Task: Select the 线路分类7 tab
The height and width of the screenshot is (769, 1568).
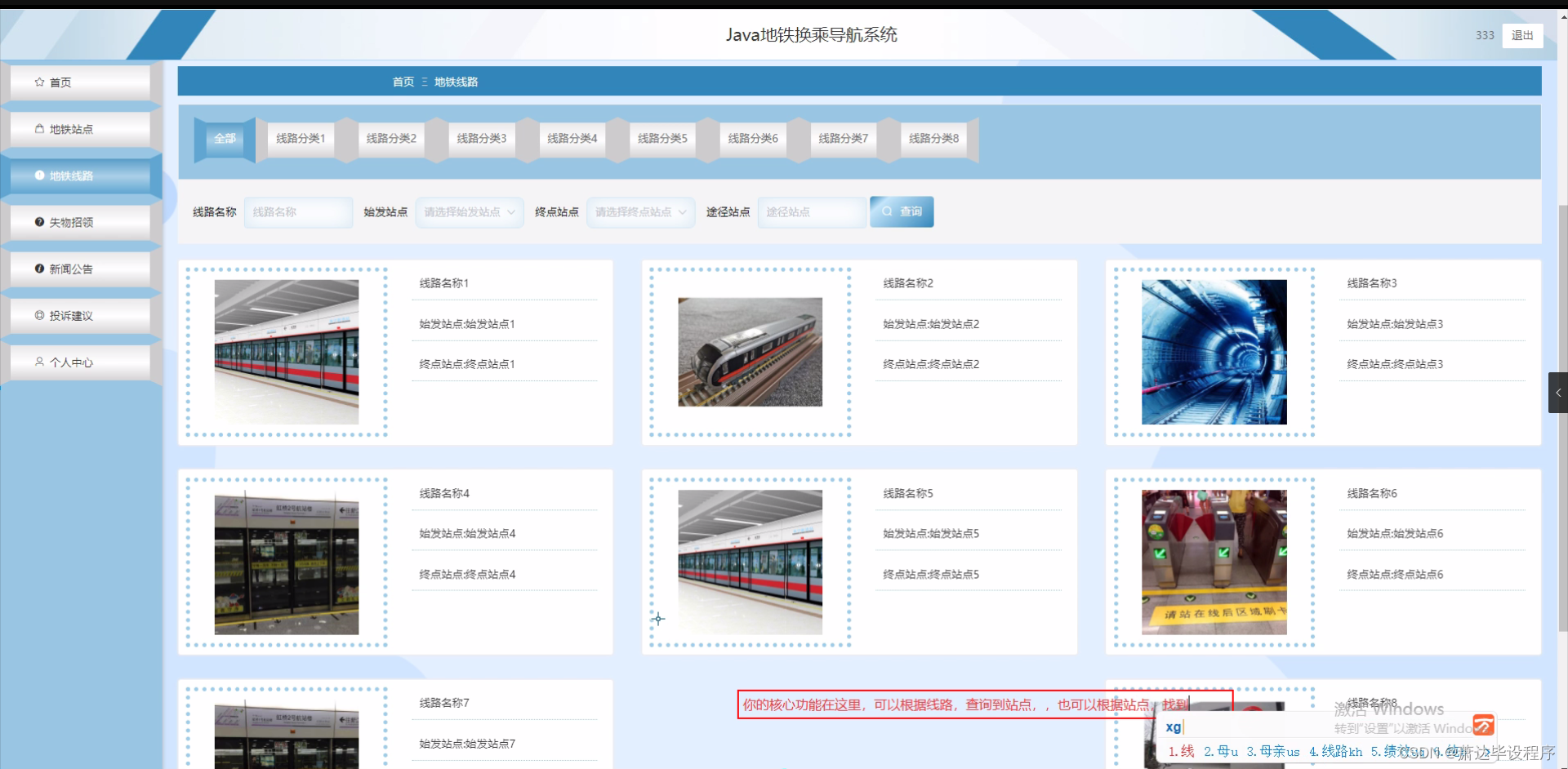Action: [x=844, y=139]
